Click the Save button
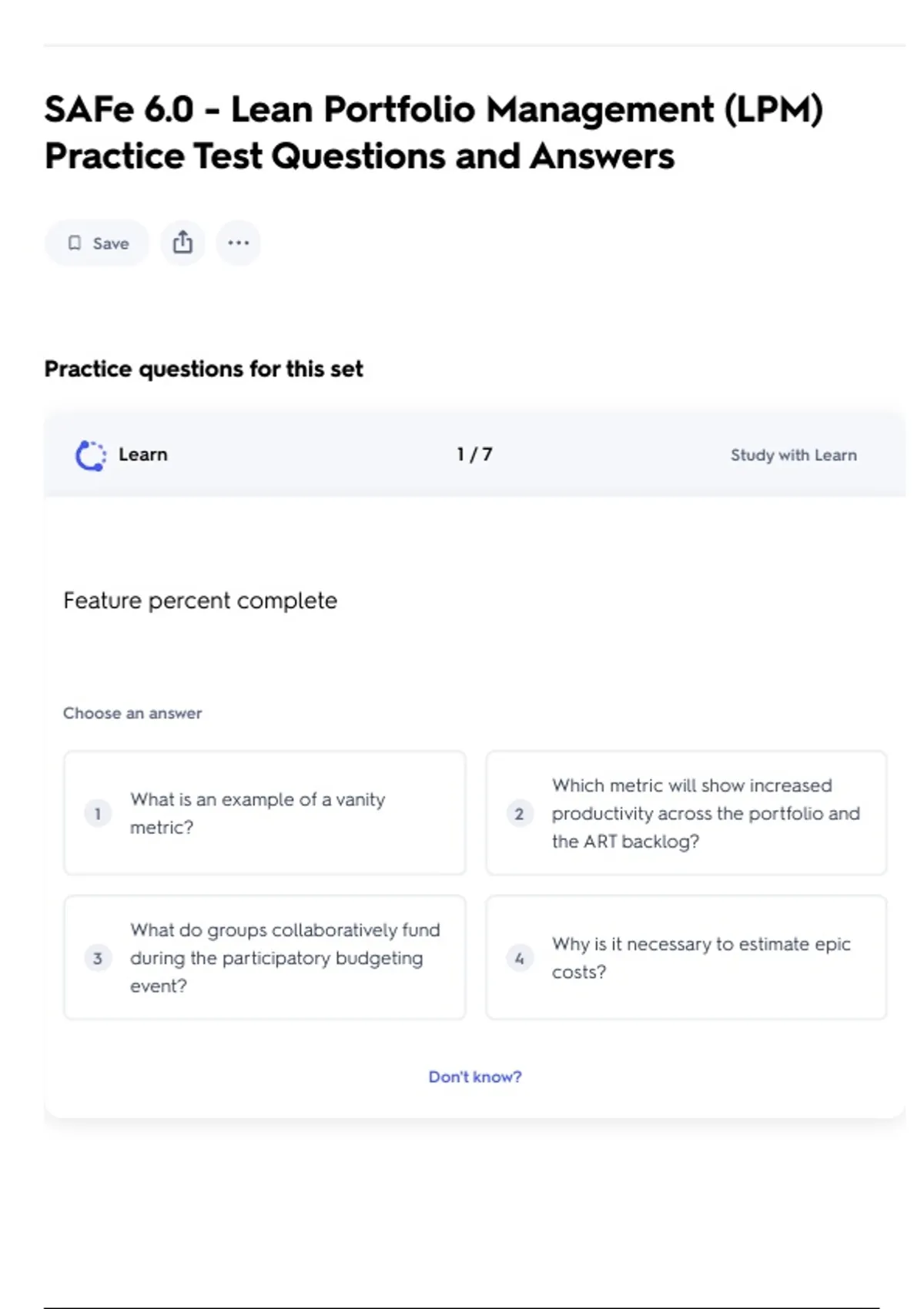 (x=97, y=243)
